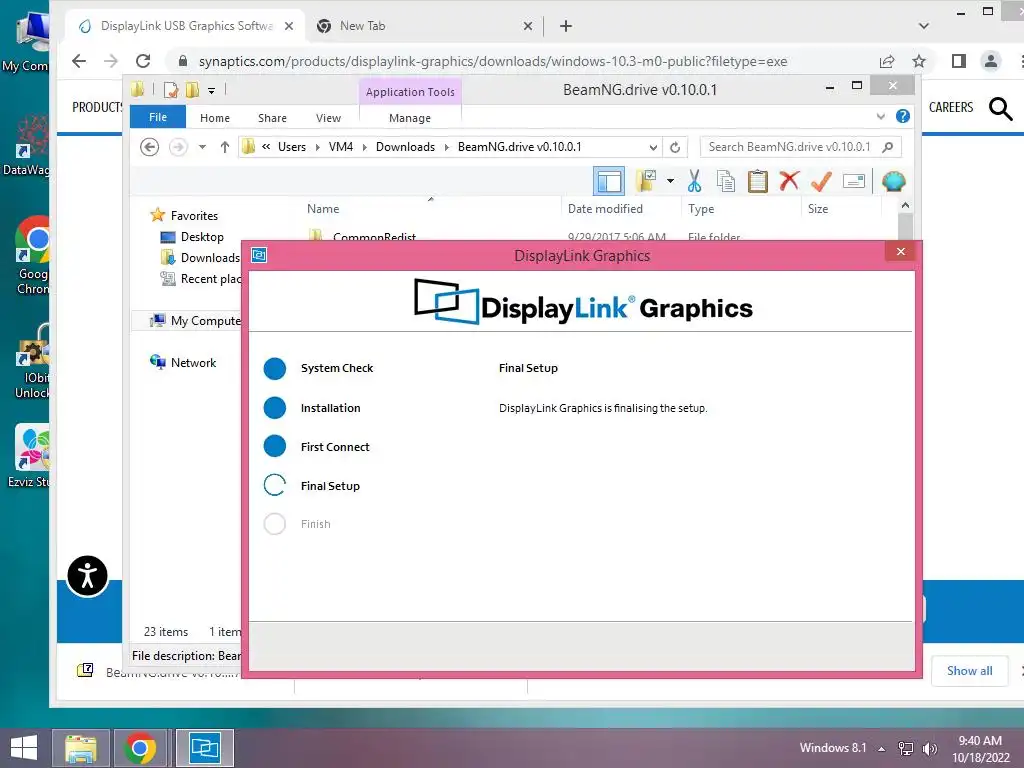The height and width of the screenshot is (768, 1024).
Task: Open Chrome tab search dropdown chevron
Action: click(x=923, y=26)
